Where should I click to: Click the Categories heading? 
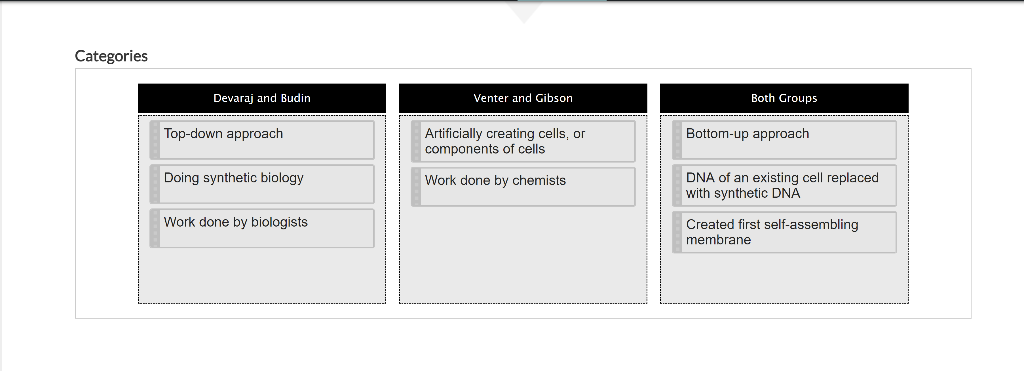pyautogui.click(x=111, y=56)
